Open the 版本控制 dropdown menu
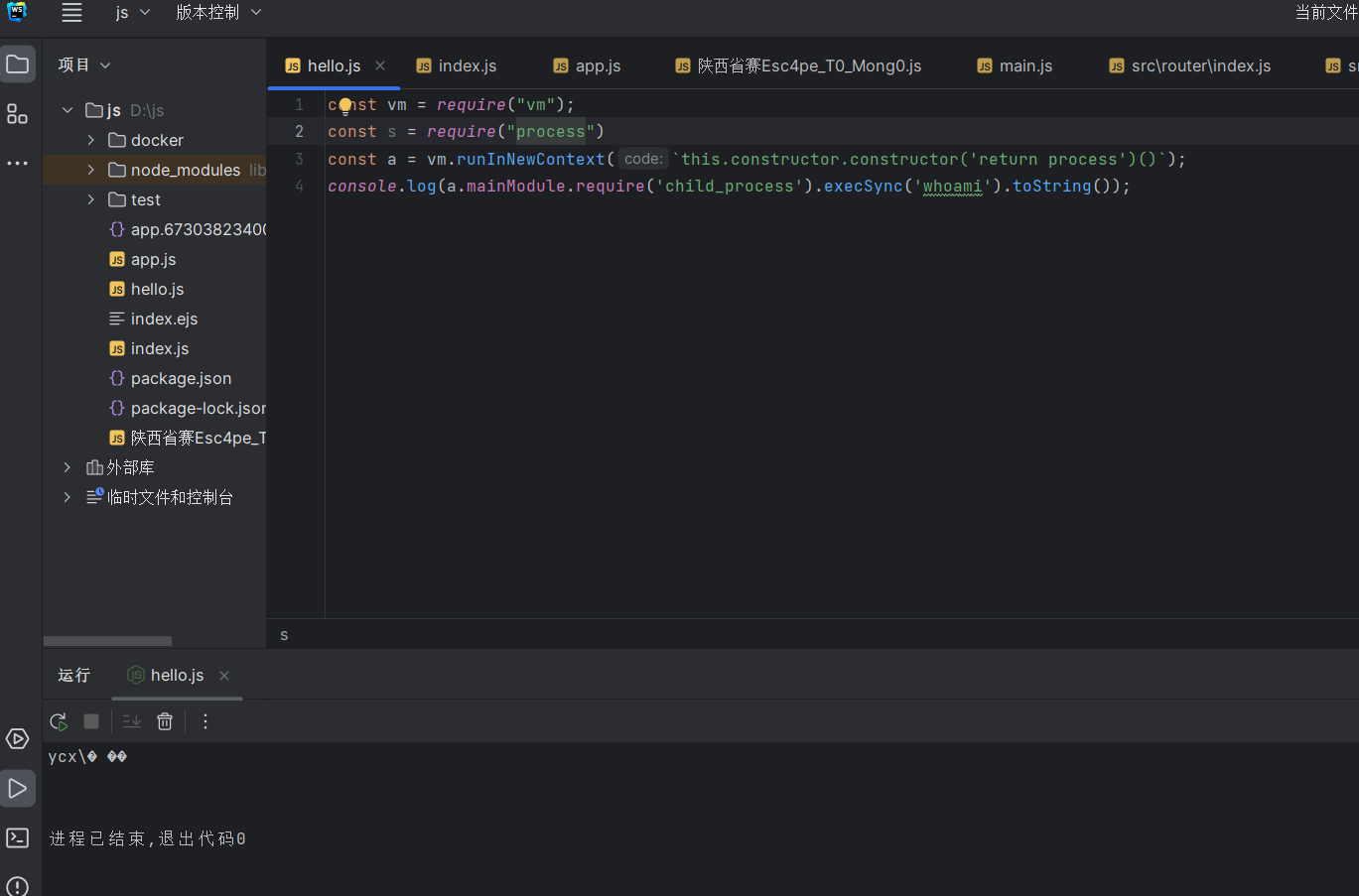Screen dimensions: 1359x896 coord(218,12)
